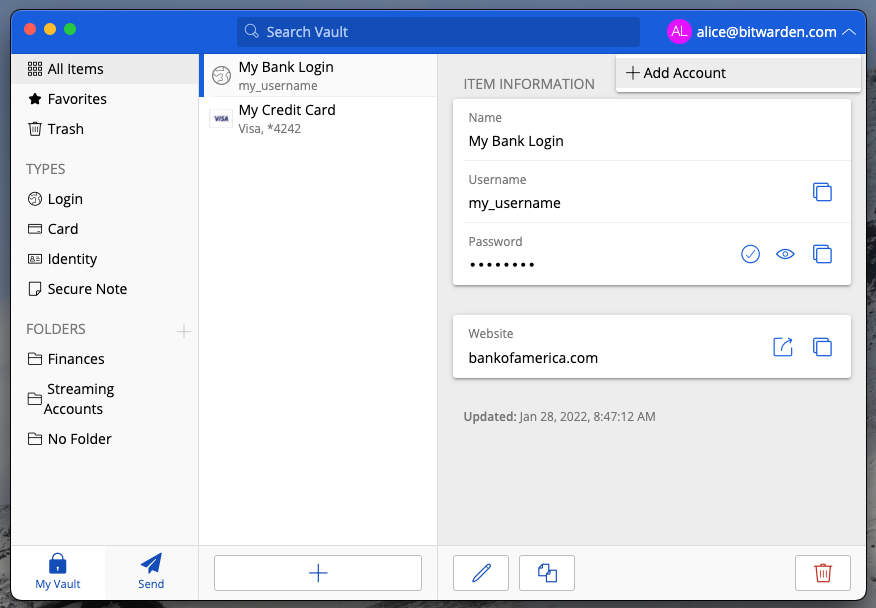Delete item with red trash icon

tap(823, 573)
